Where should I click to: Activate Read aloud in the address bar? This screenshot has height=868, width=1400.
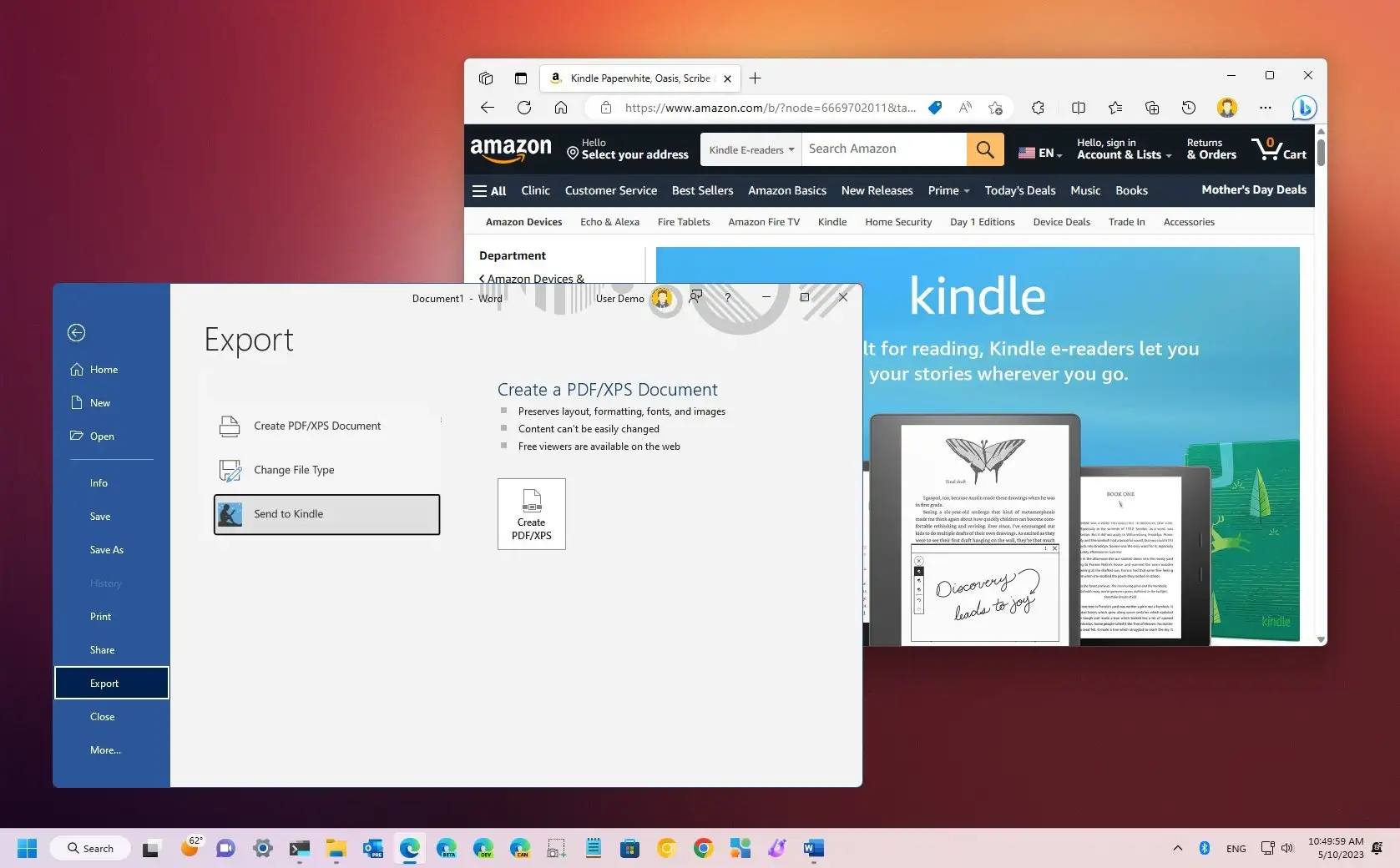(x=964, y=108)
